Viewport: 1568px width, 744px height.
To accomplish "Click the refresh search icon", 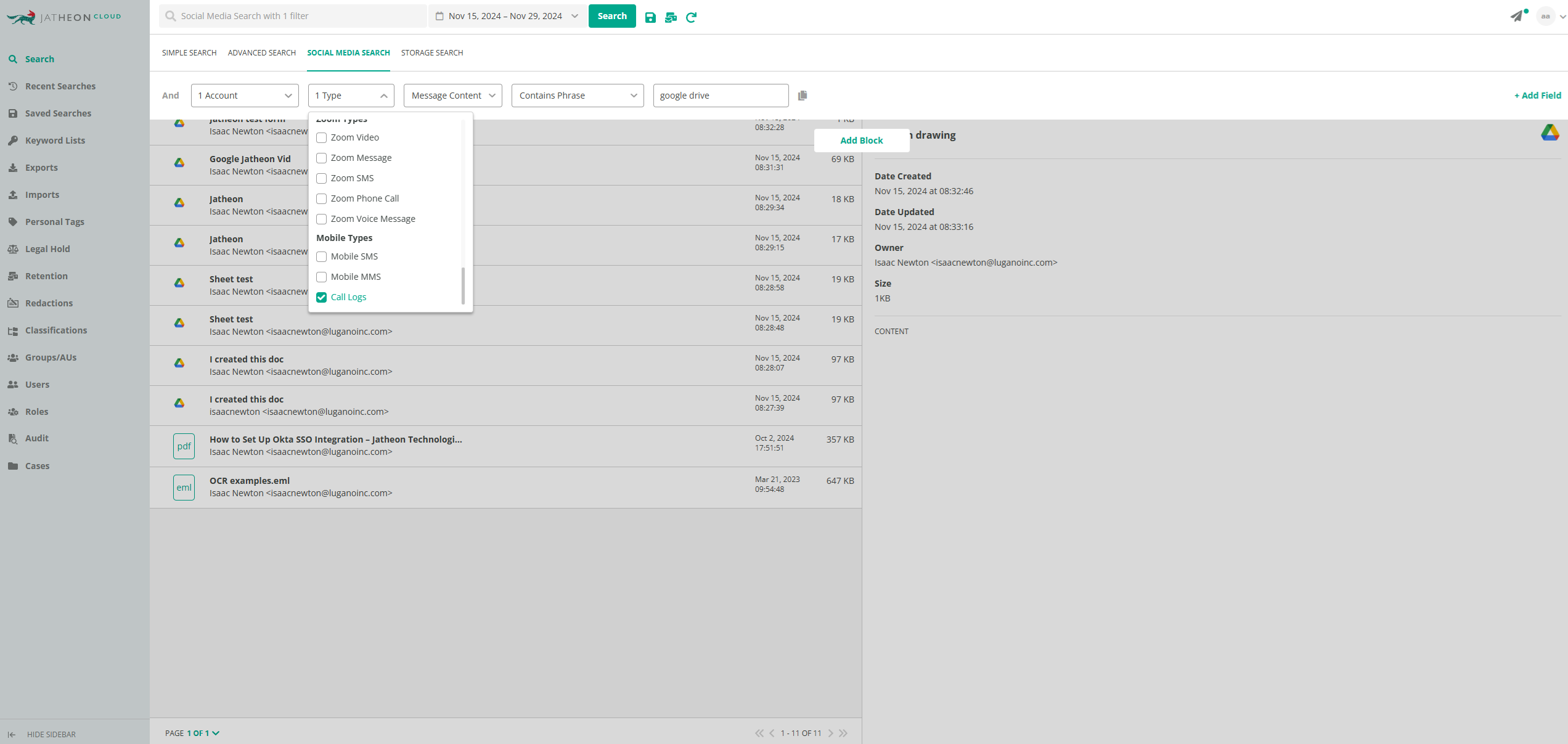I will point(691,17).
